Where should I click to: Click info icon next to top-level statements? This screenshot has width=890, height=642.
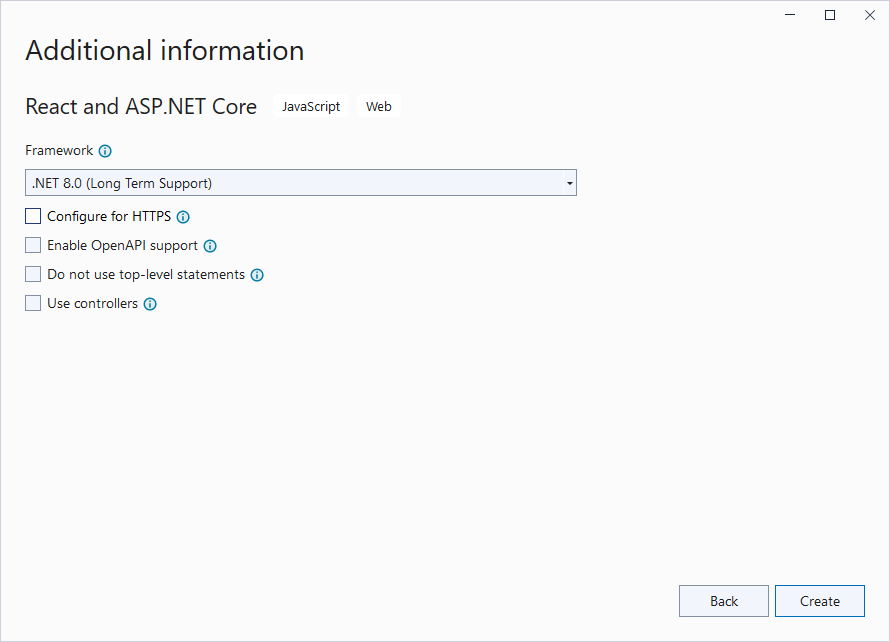[257, 275]
